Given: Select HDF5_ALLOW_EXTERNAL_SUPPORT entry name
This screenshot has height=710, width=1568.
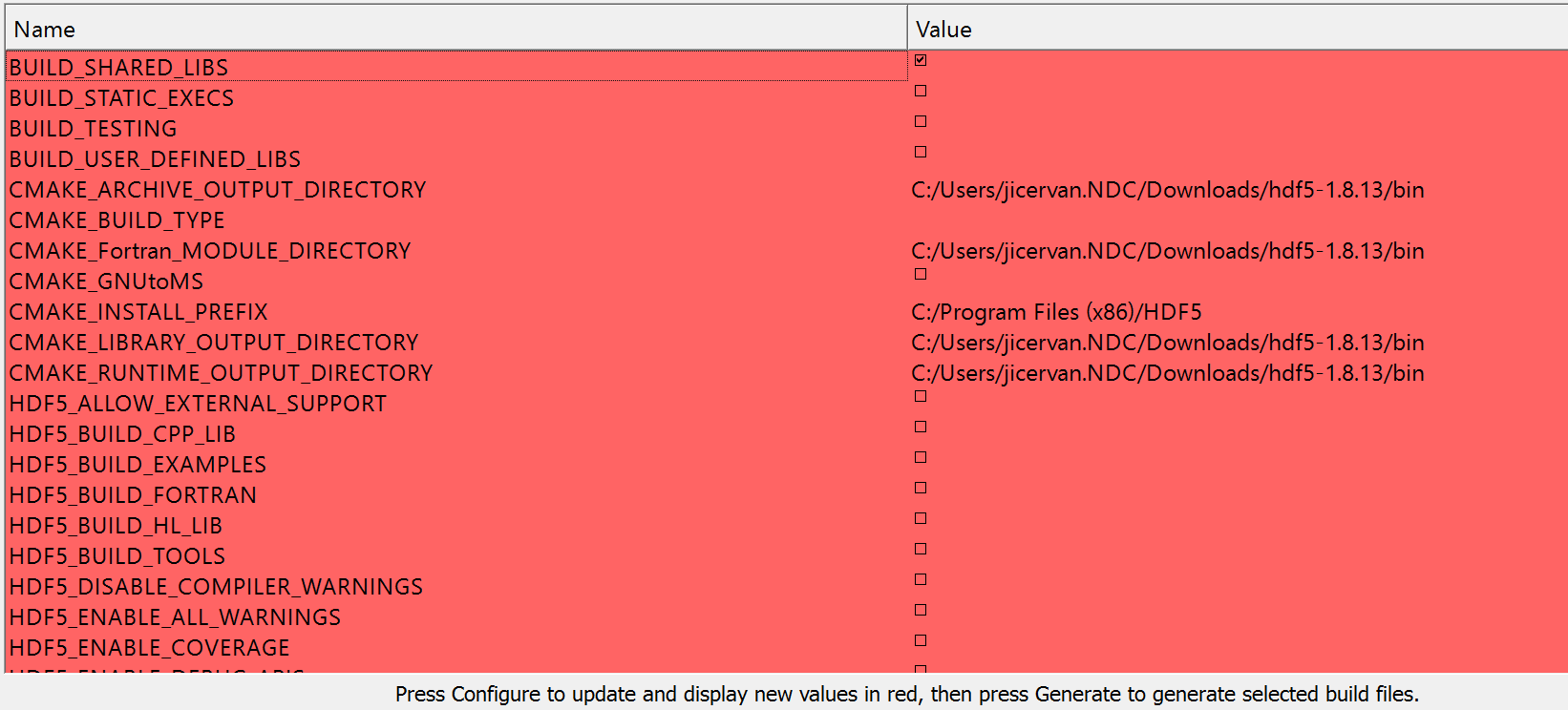Looking at the screenshot, I should [x=198, y=404].
